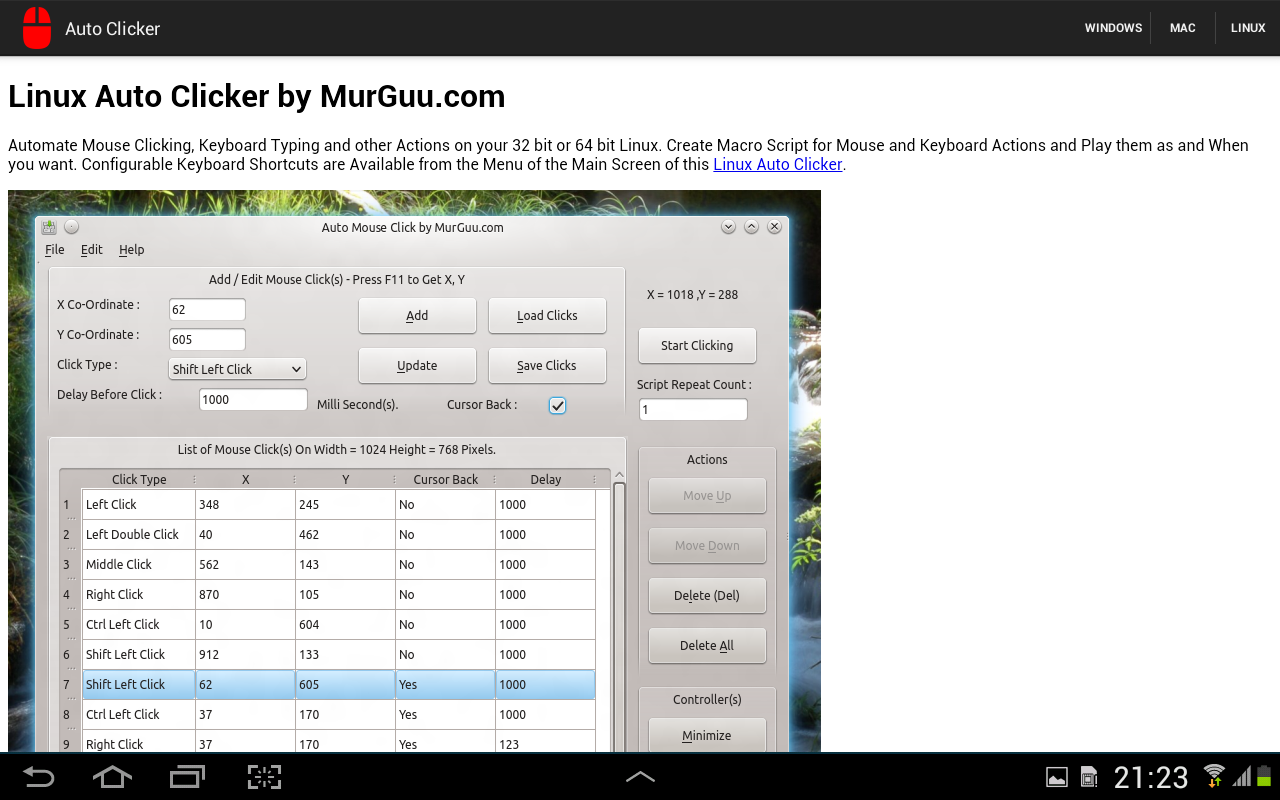Toggle the Cursor Back checkbox
1280x800 pixels.
pos(557,405)
